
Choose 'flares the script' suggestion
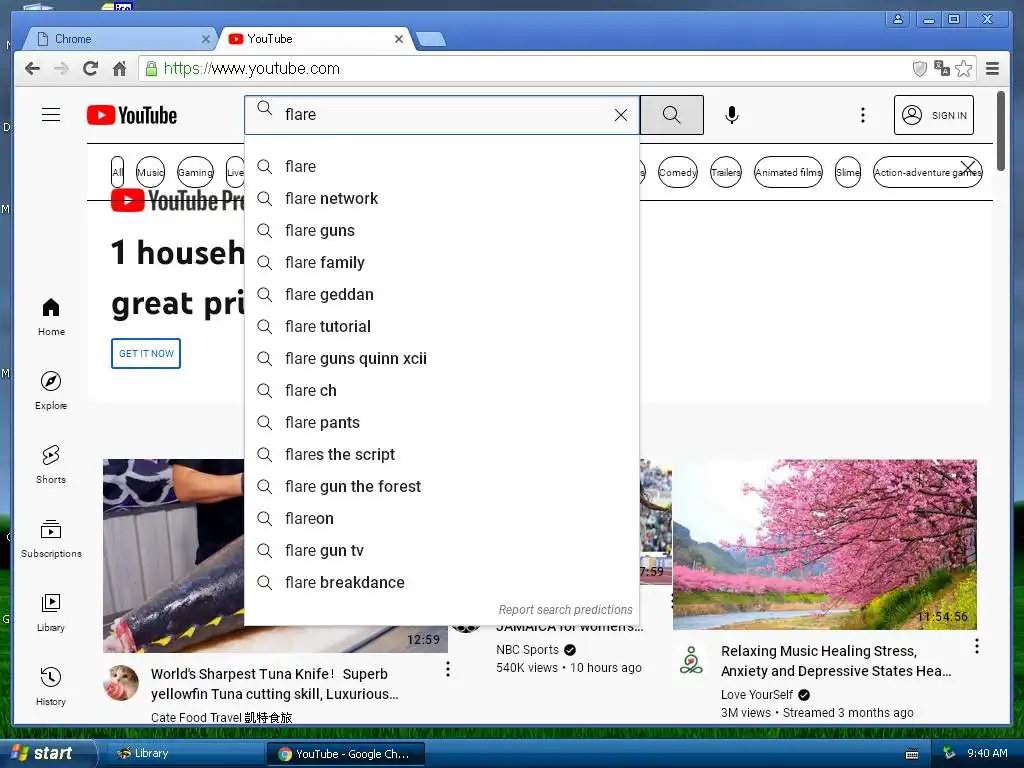pos(441,455)
